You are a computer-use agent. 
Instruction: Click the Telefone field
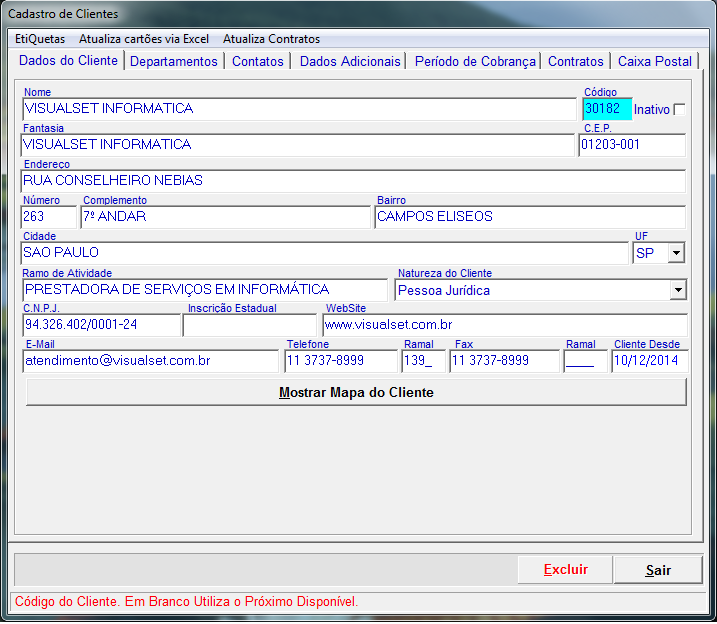click(x=341, y=361)
